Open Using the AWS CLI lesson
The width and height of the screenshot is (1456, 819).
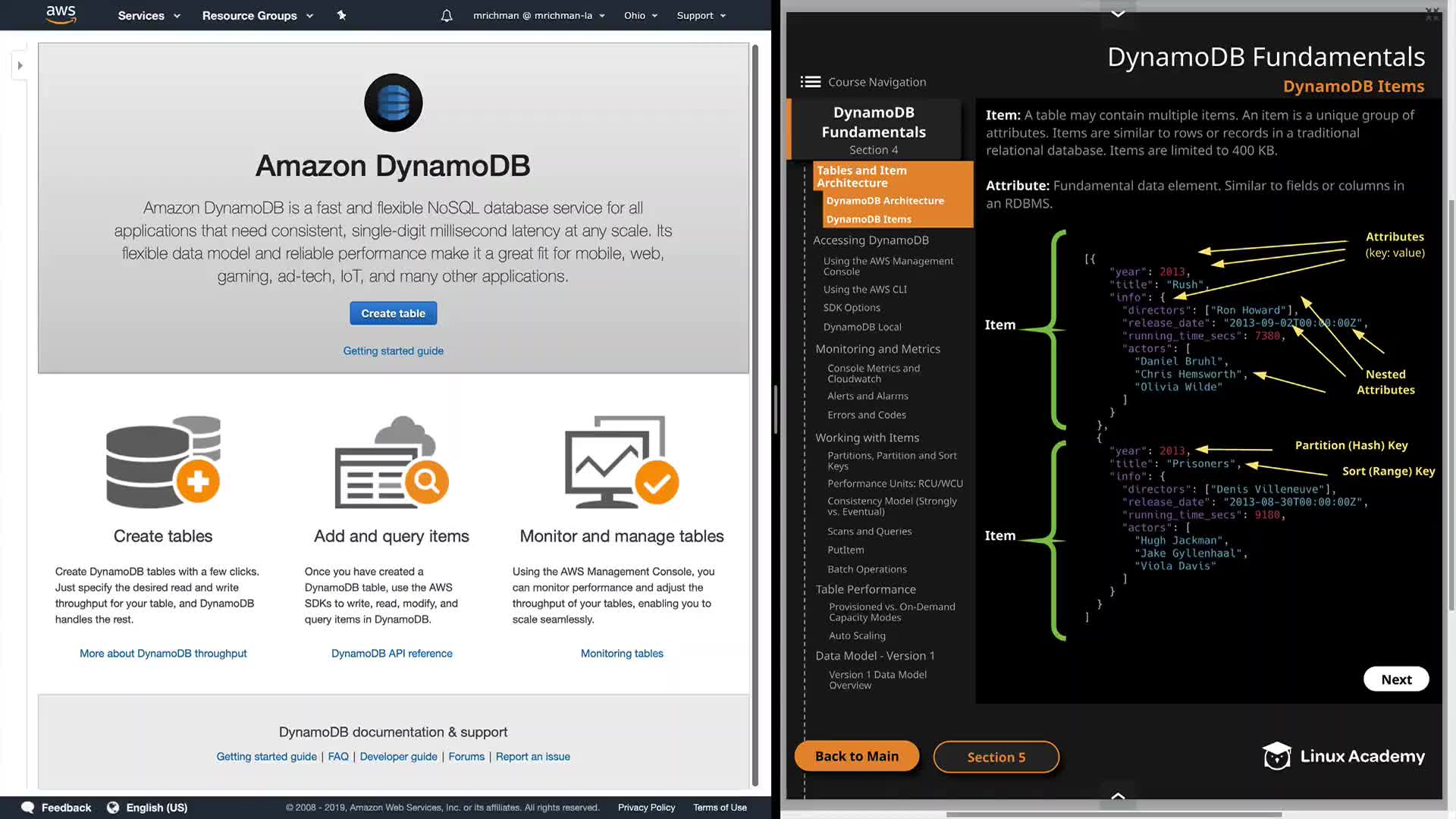point(864,290)
